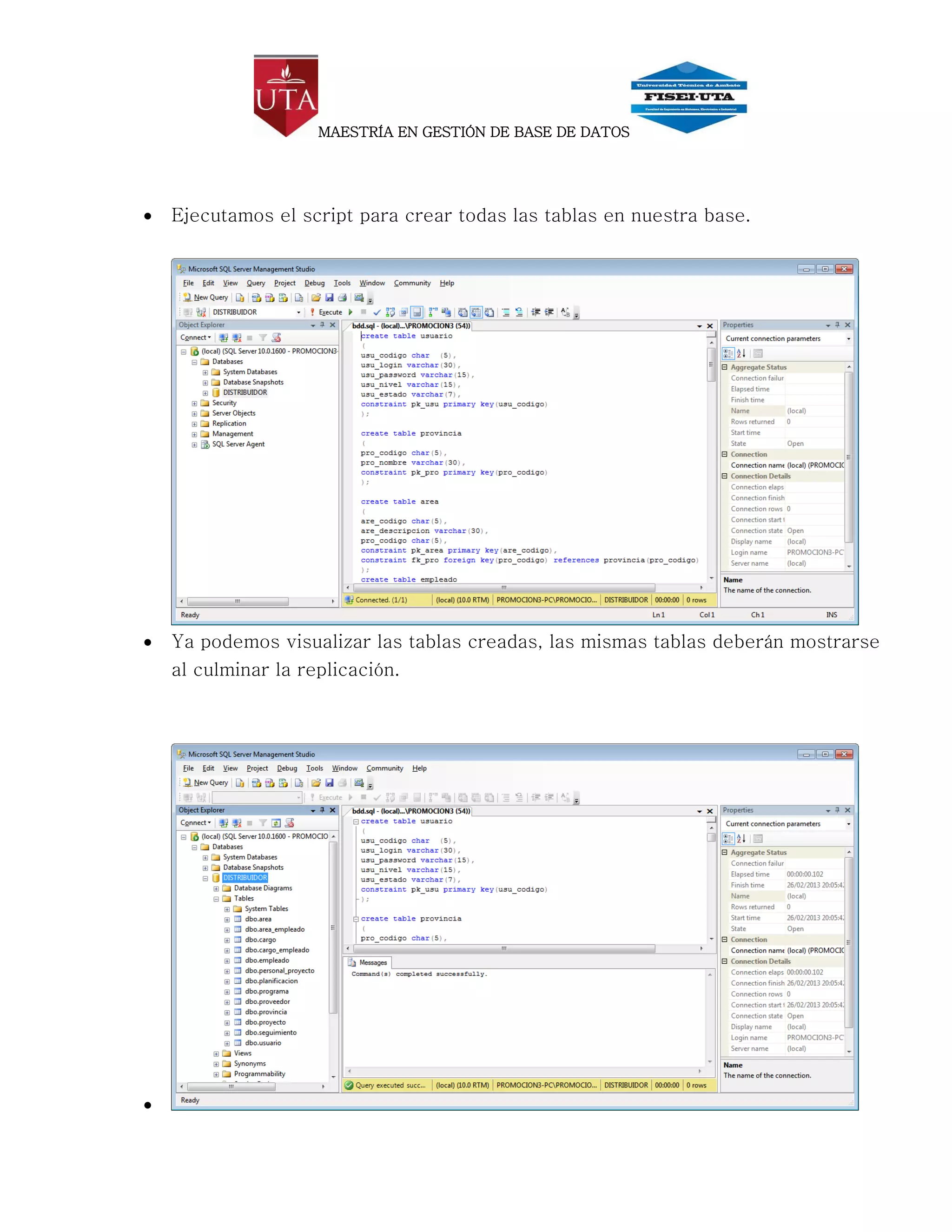
Task: Click the Save disk icon in lower SSMS toolbar
Action: click(330, 782)
